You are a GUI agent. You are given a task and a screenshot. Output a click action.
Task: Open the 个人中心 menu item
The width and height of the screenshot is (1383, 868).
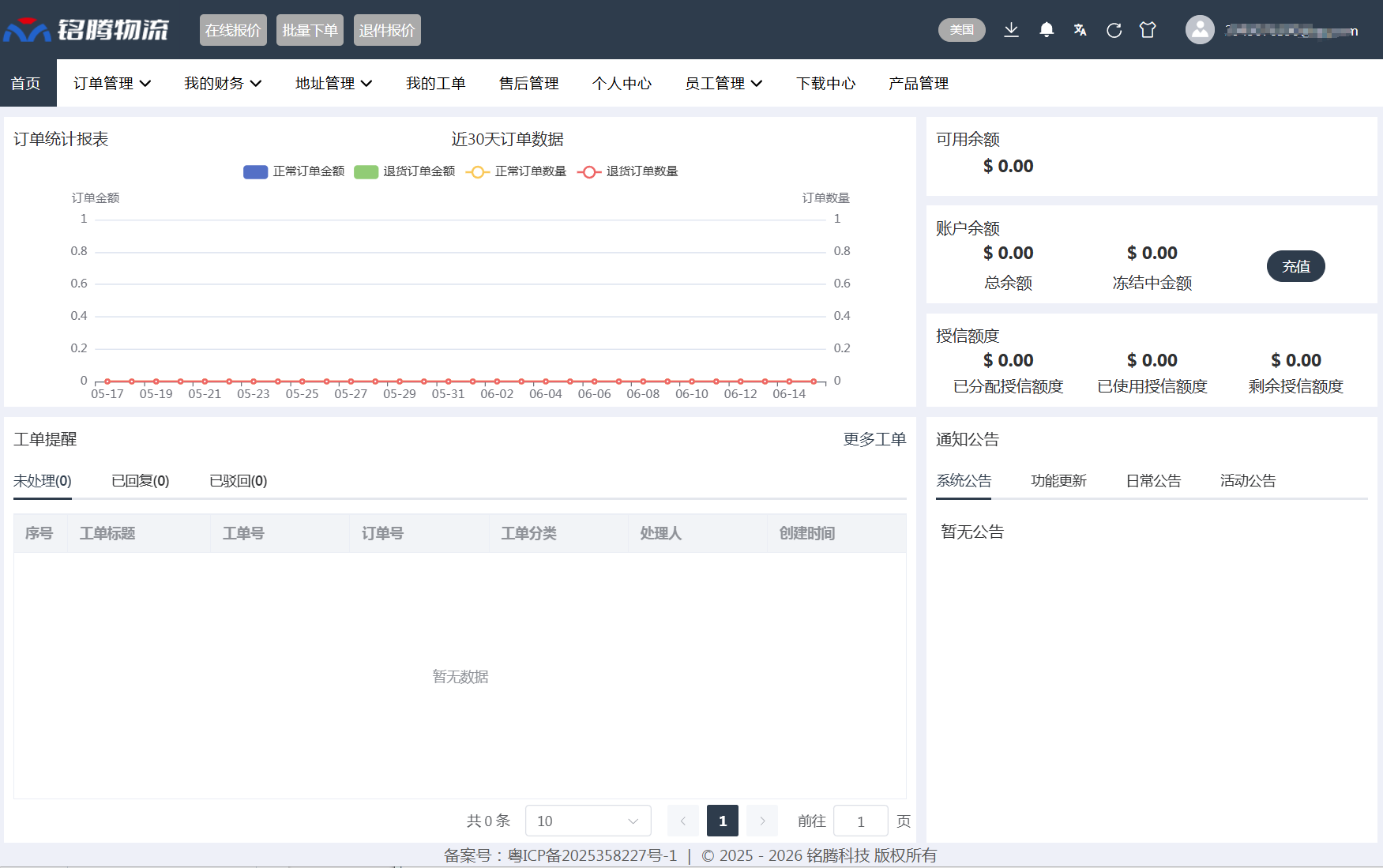622,83
